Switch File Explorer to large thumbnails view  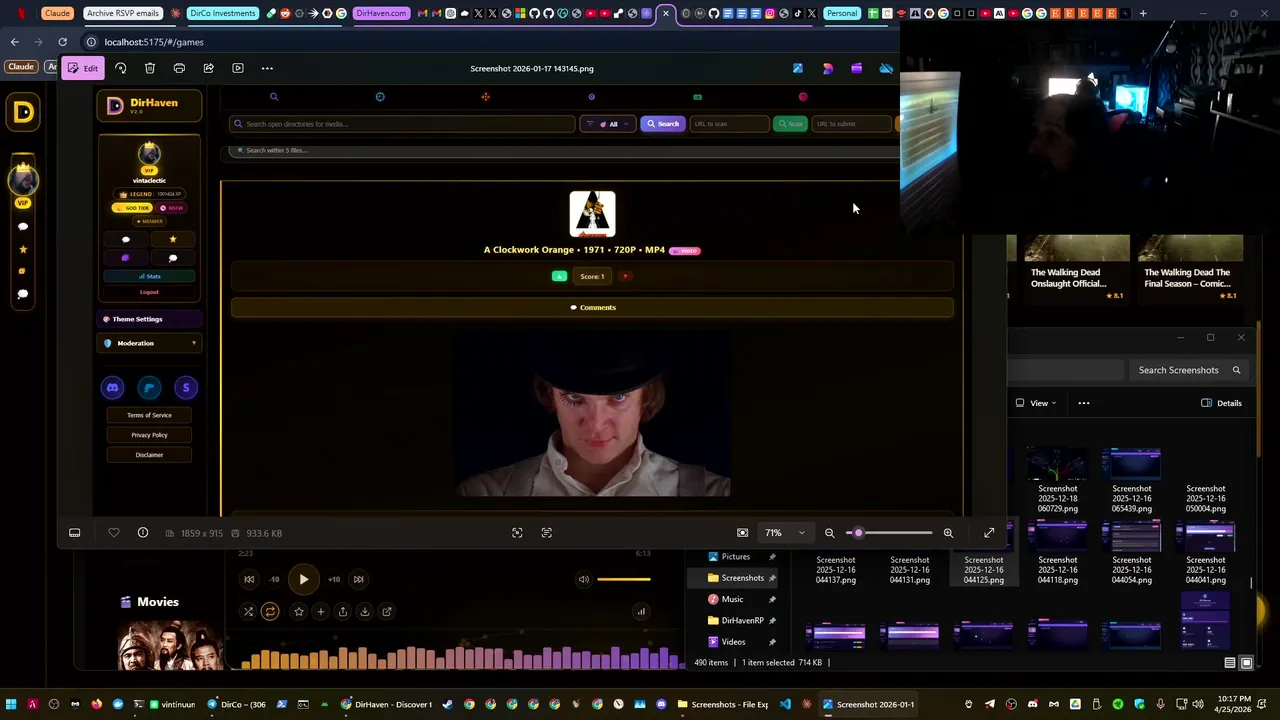pos(1246,663)
